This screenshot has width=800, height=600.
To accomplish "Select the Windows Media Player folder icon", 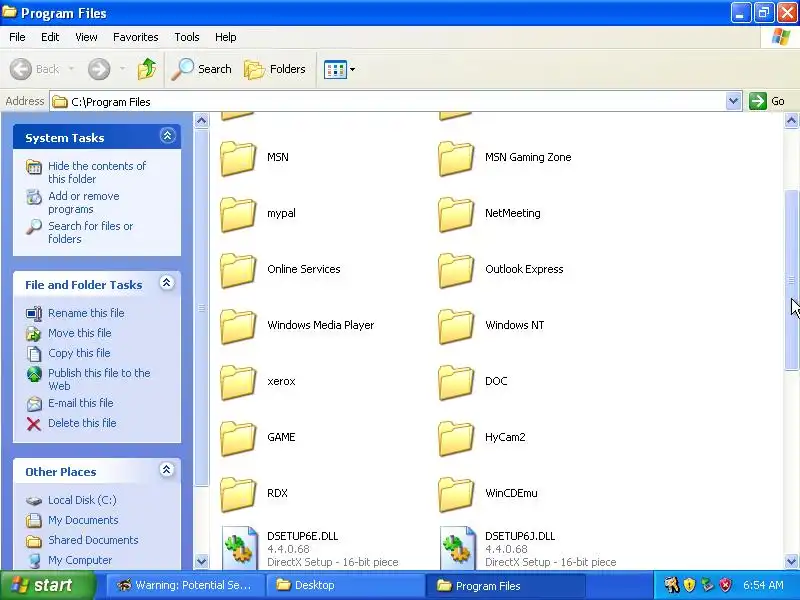I will (x=238, y=327).
